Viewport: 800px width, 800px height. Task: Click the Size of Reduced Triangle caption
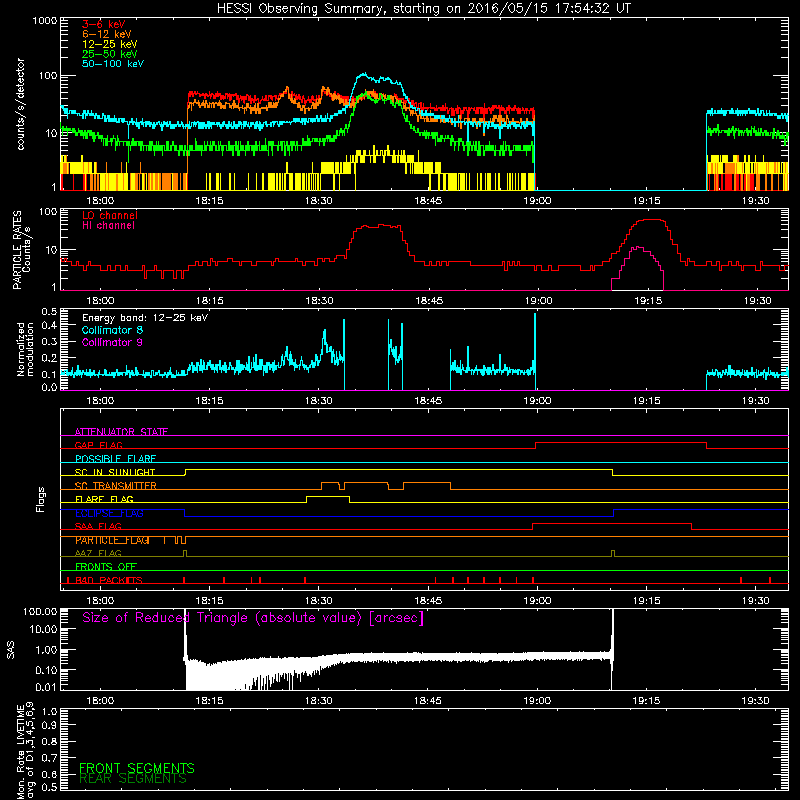pyautogui.click(x=253, y=618)
